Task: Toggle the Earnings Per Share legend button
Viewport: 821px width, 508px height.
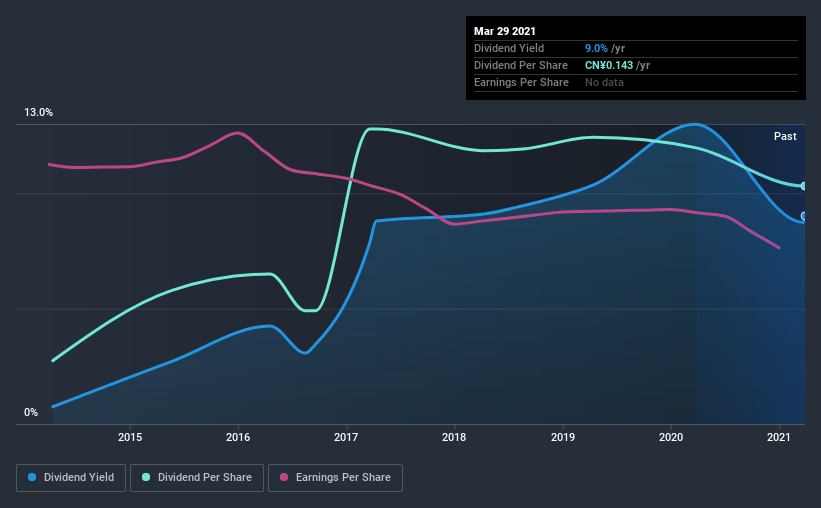Action: click(x=336, y=478)
